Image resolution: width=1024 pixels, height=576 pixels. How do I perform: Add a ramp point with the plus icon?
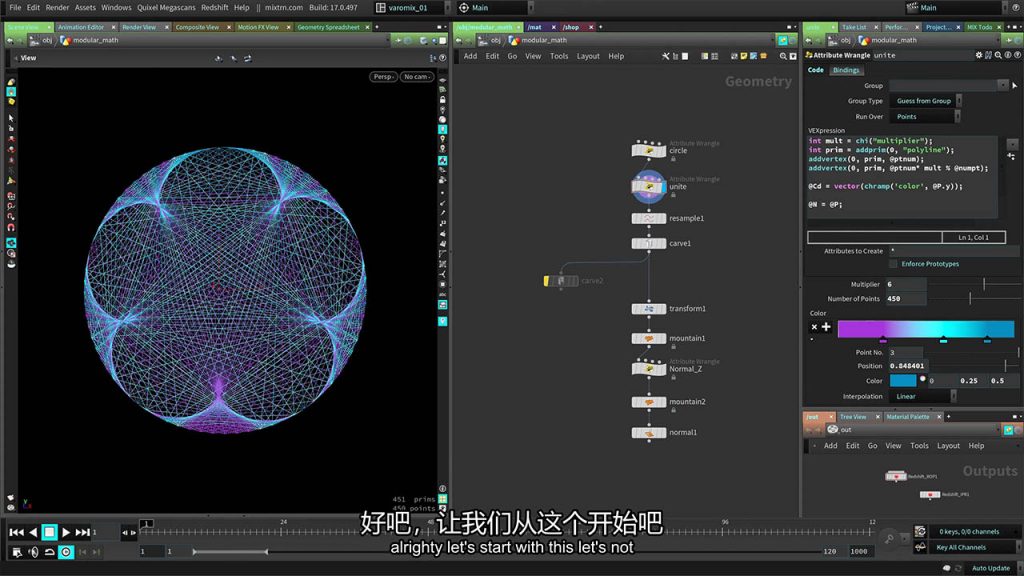click(x=826, y=327)
